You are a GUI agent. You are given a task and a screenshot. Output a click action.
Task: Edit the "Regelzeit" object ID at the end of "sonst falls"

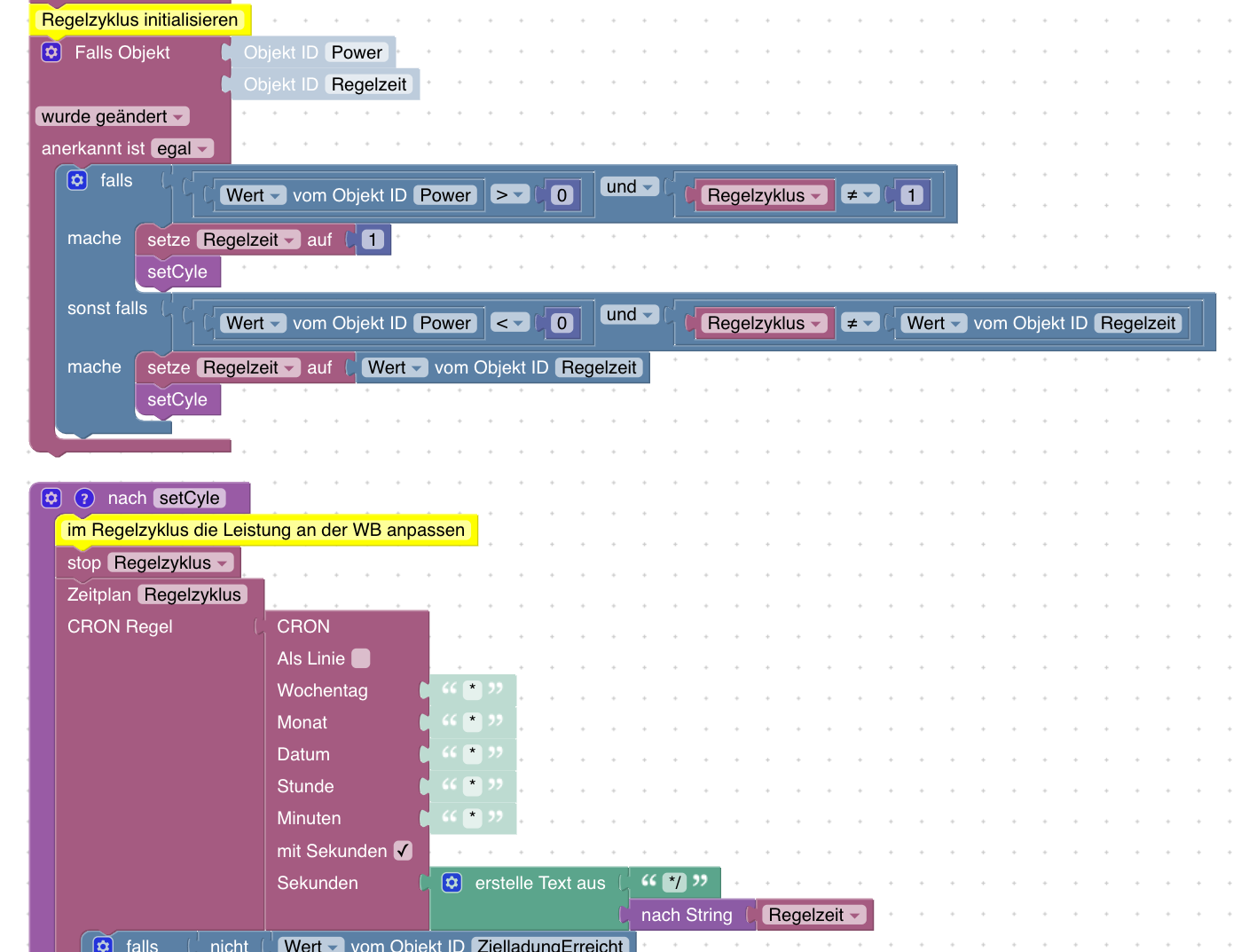point(1138,323)
